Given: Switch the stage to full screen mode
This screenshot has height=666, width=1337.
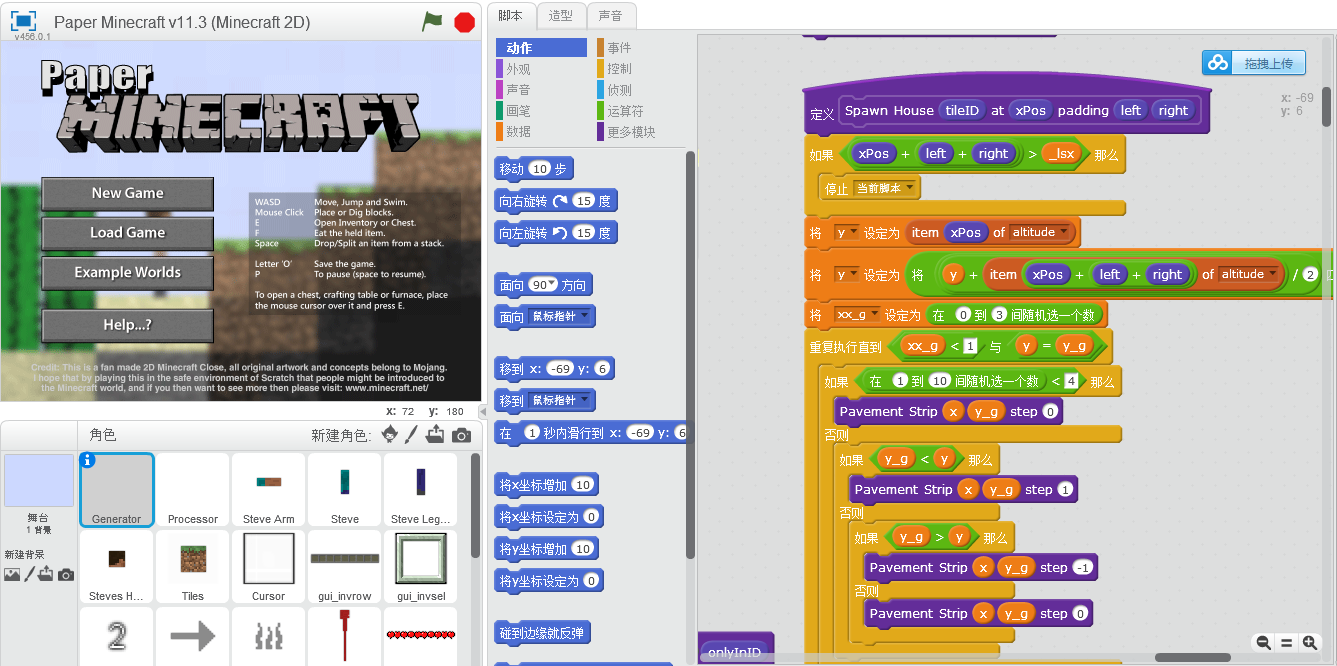Looking at the screenshot, I should [24, 21].
